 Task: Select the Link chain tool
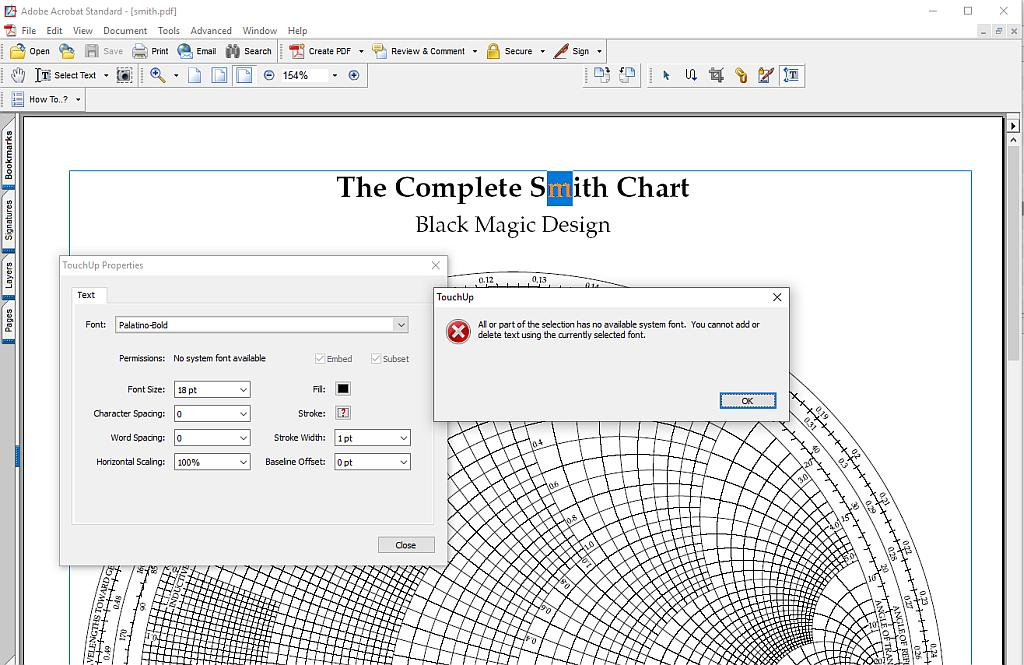741,75
